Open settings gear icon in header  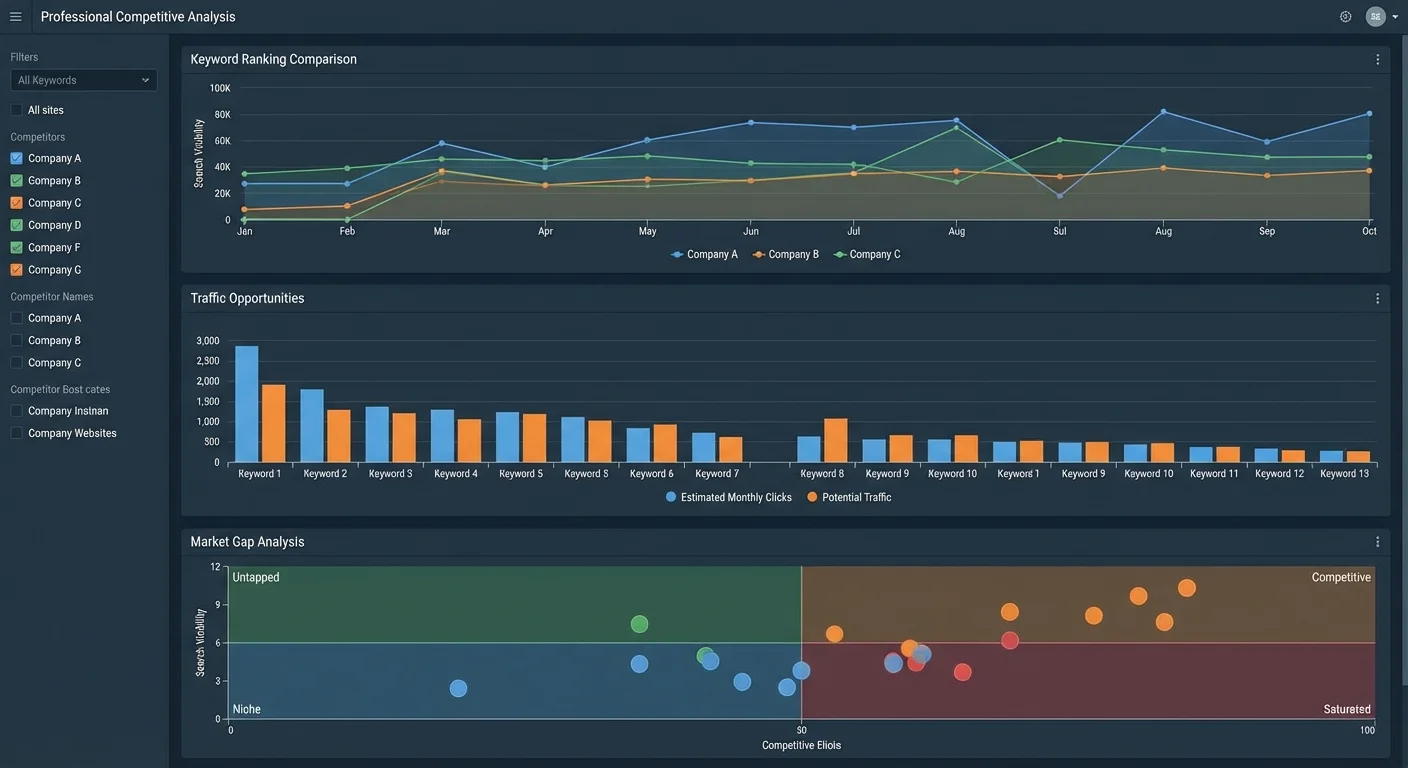[x=1345, y=17]
